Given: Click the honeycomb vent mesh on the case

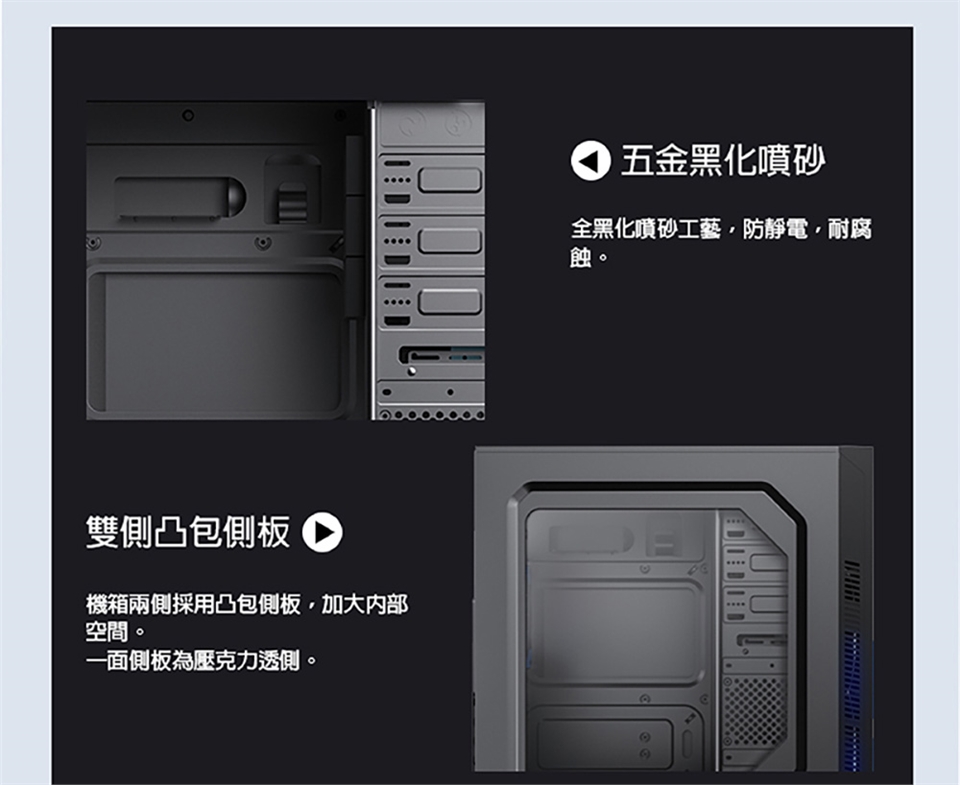Looking at the screenshot, I should [754, 713].
